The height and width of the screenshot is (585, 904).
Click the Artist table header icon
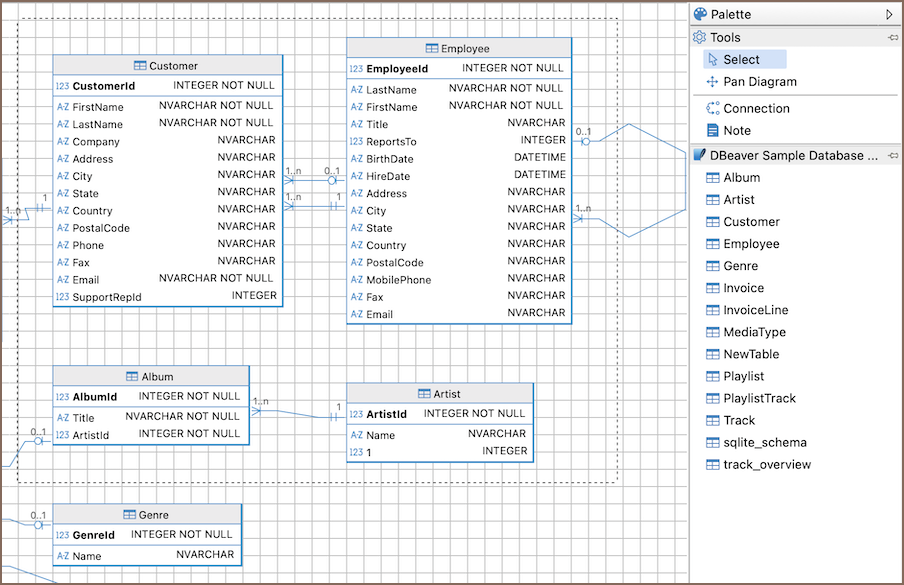(424, 394)
